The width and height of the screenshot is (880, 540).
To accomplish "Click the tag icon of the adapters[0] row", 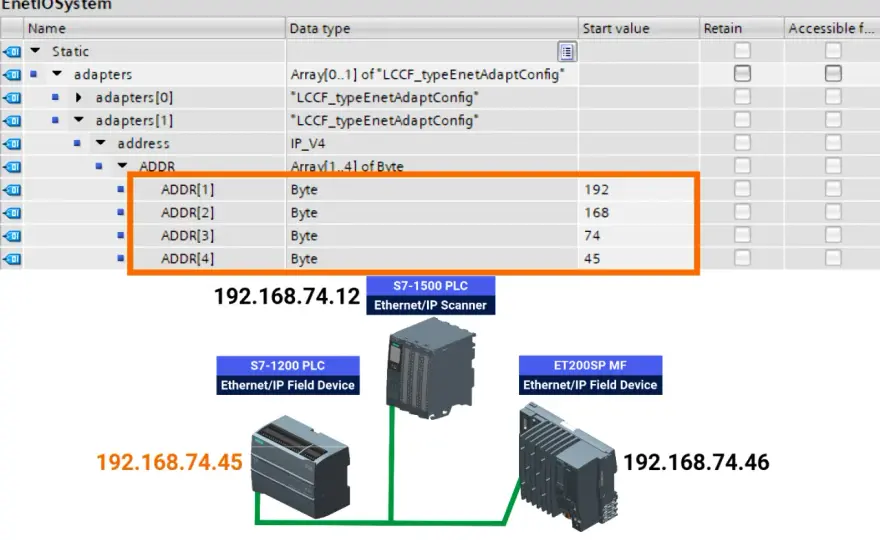I will pyautogui.click(x=12, y=98).
